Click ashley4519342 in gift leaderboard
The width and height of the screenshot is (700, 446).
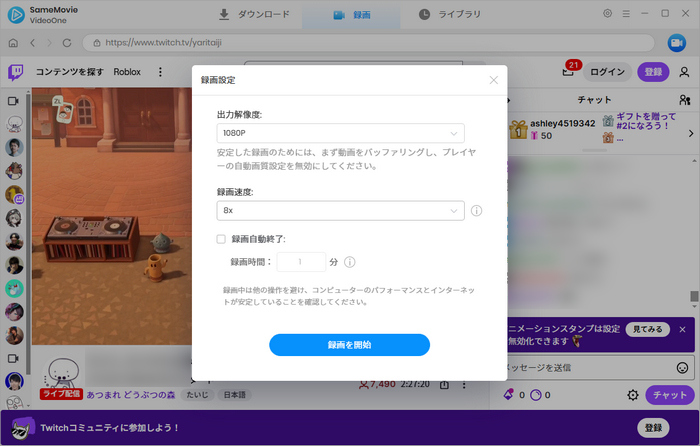coord(562,123)
